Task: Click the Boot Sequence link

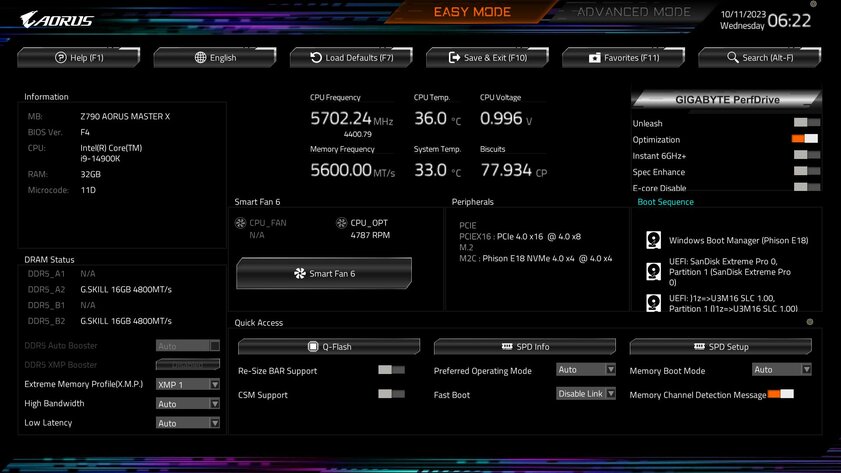Action: 665,202
